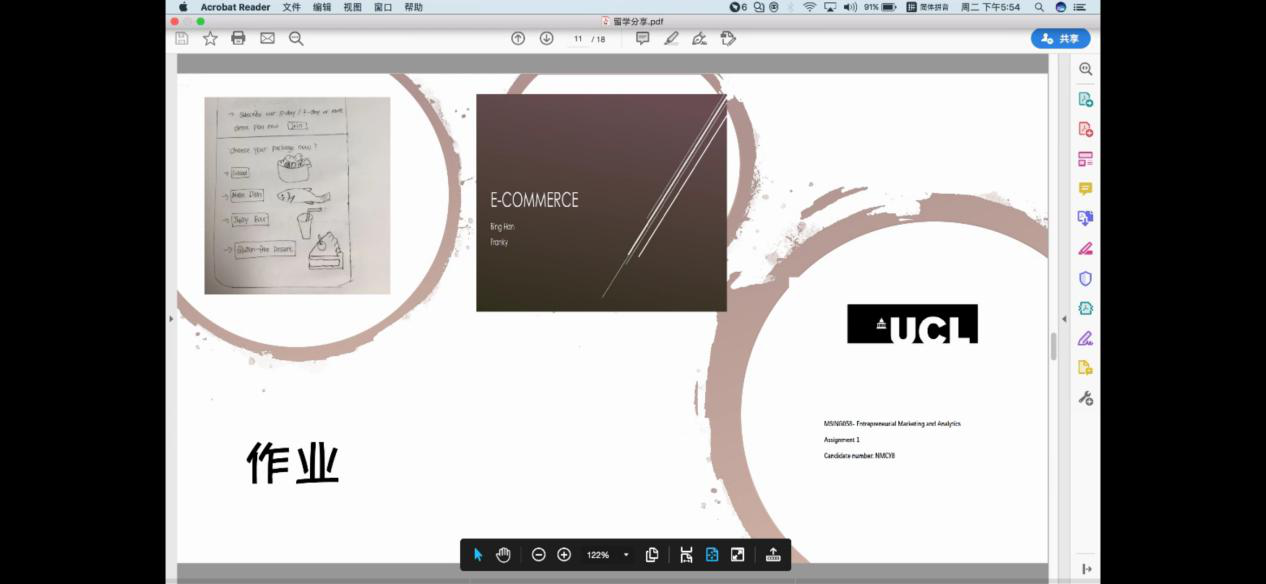Go to the next page with the down arrow
1266x584 pixels.
click(546, 38)
